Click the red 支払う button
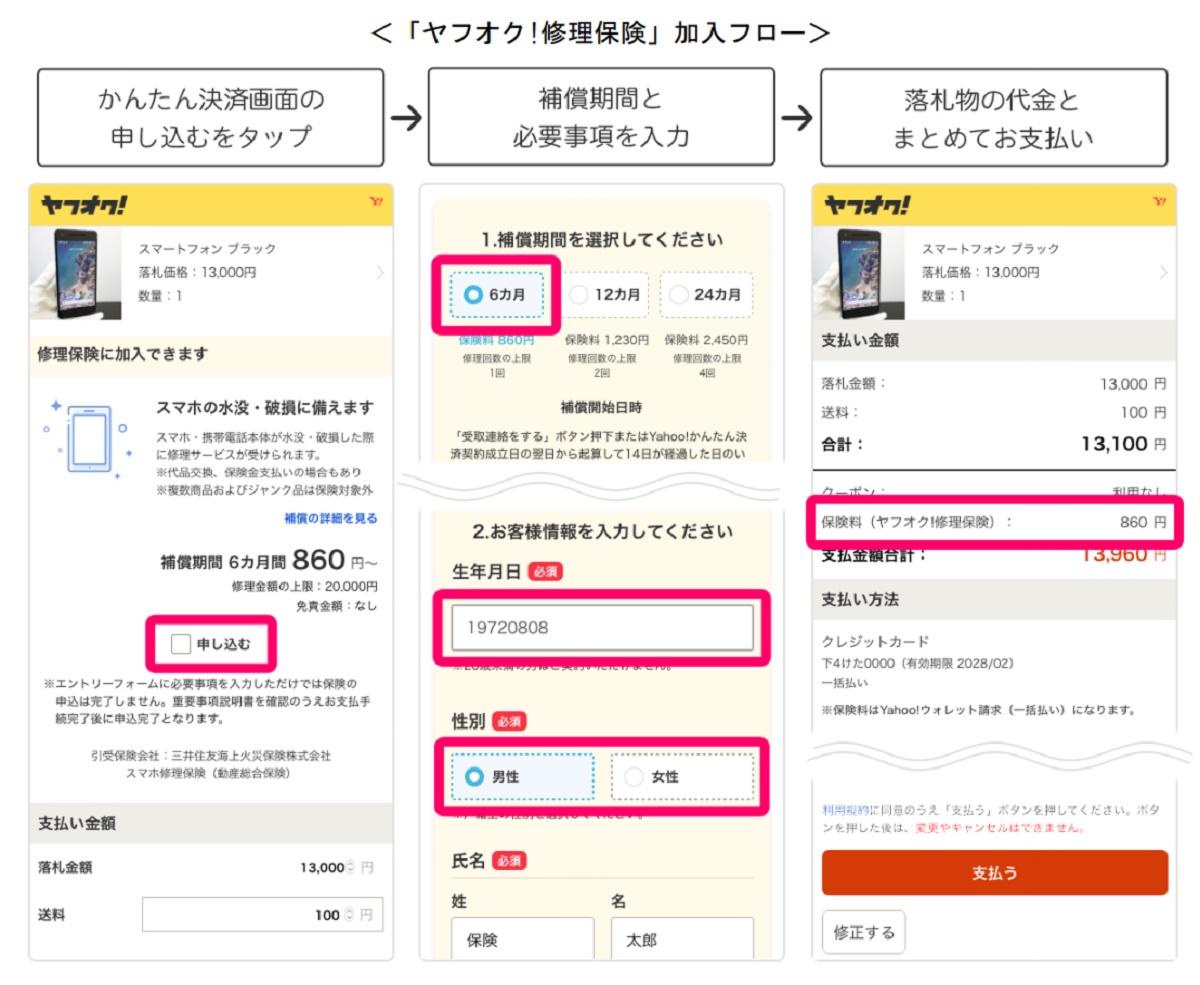This screenshot has height=985, width=1200. (x=995, y=873)
